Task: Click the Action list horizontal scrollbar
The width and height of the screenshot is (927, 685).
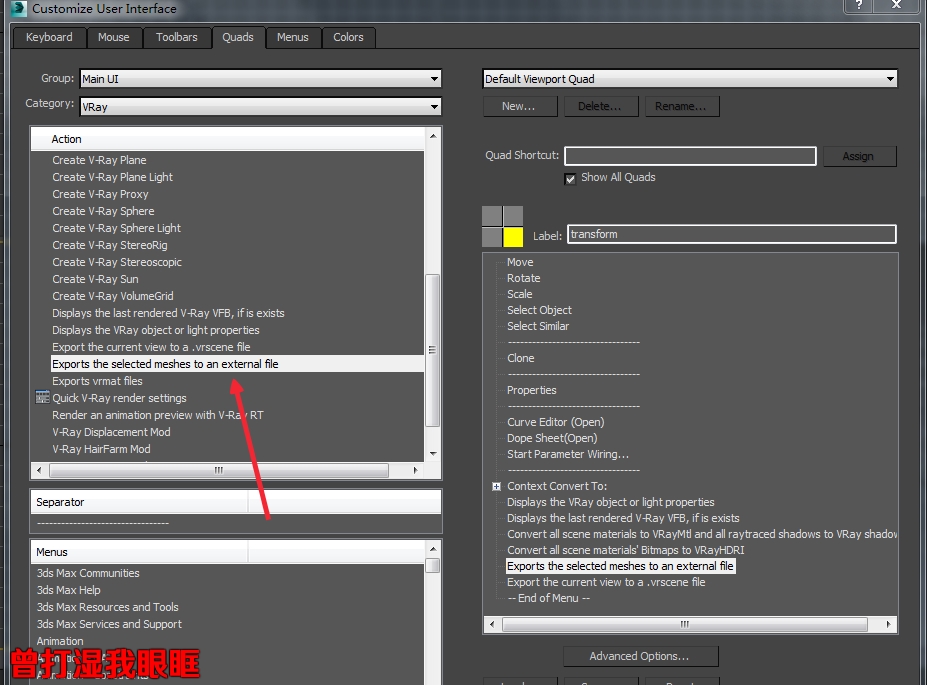Action: click(x=219, y=470)
